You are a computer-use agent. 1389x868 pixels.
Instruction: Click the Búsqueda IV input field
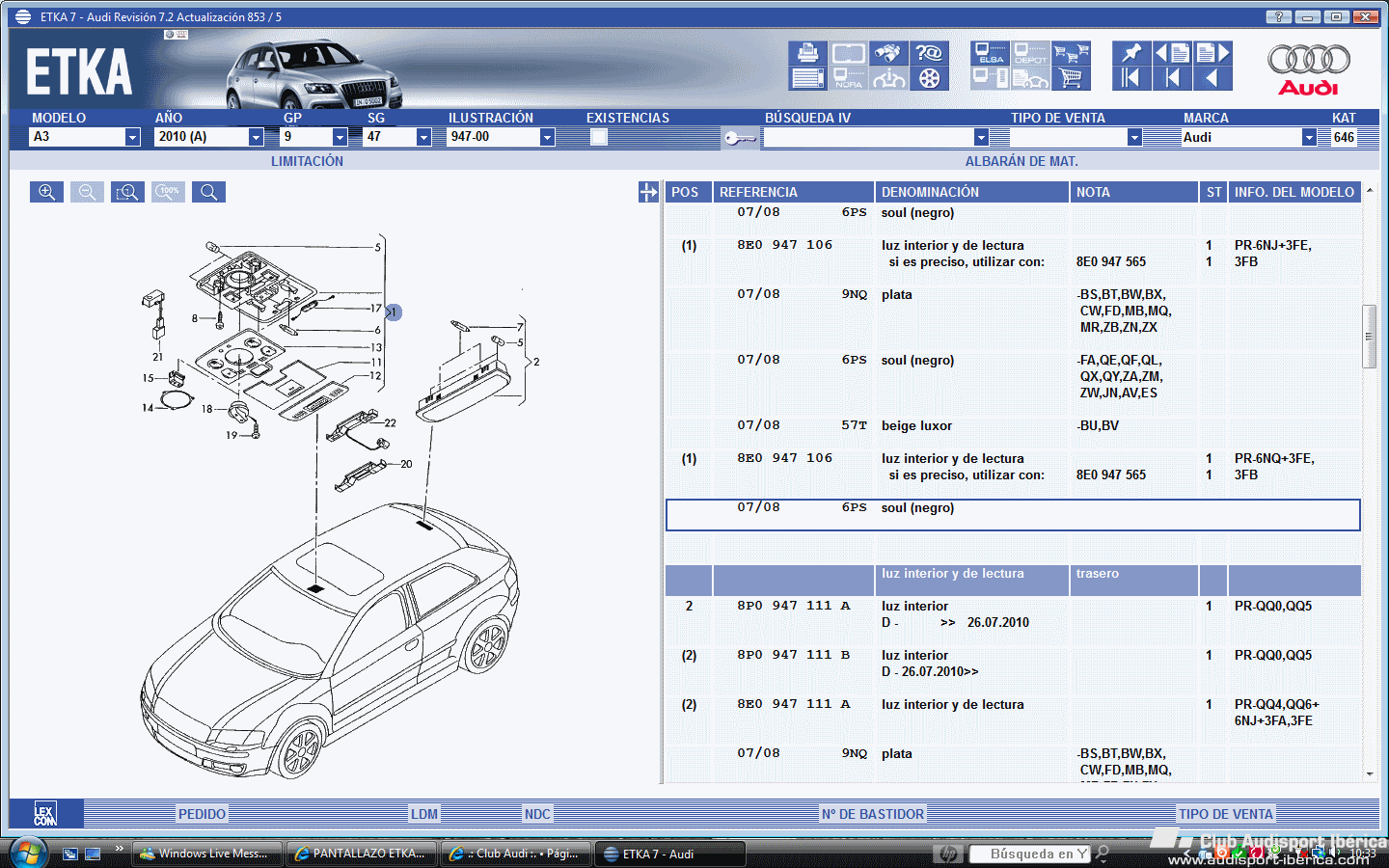pyautogui.click(x=868, y=138)
